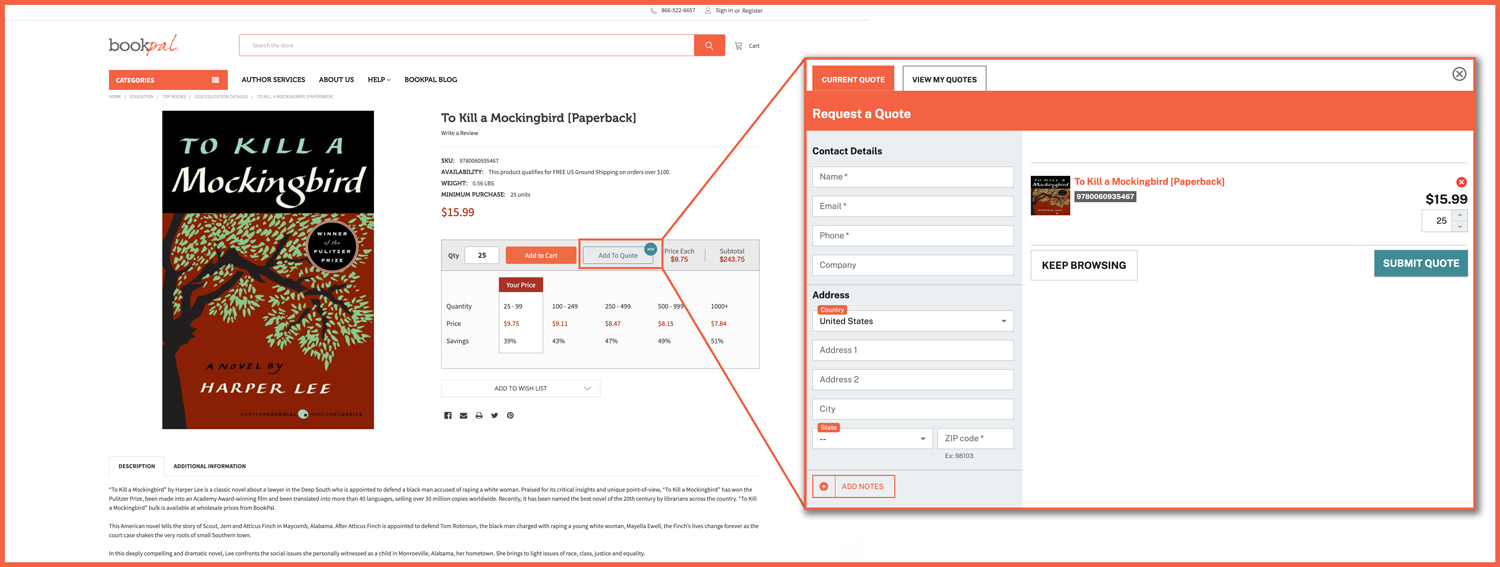The height and width of the screenshot is (567, 1500).
Task: Switch to View My Quotes tab
Action: (x=943, y=79)
